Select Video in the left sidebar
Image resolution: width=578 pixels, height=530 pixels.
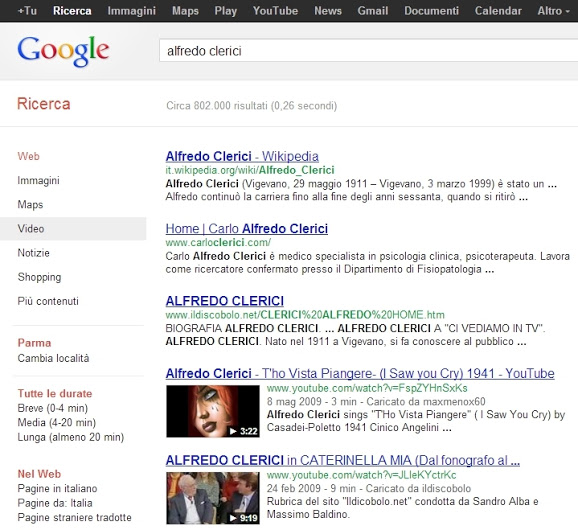point(73,229)
